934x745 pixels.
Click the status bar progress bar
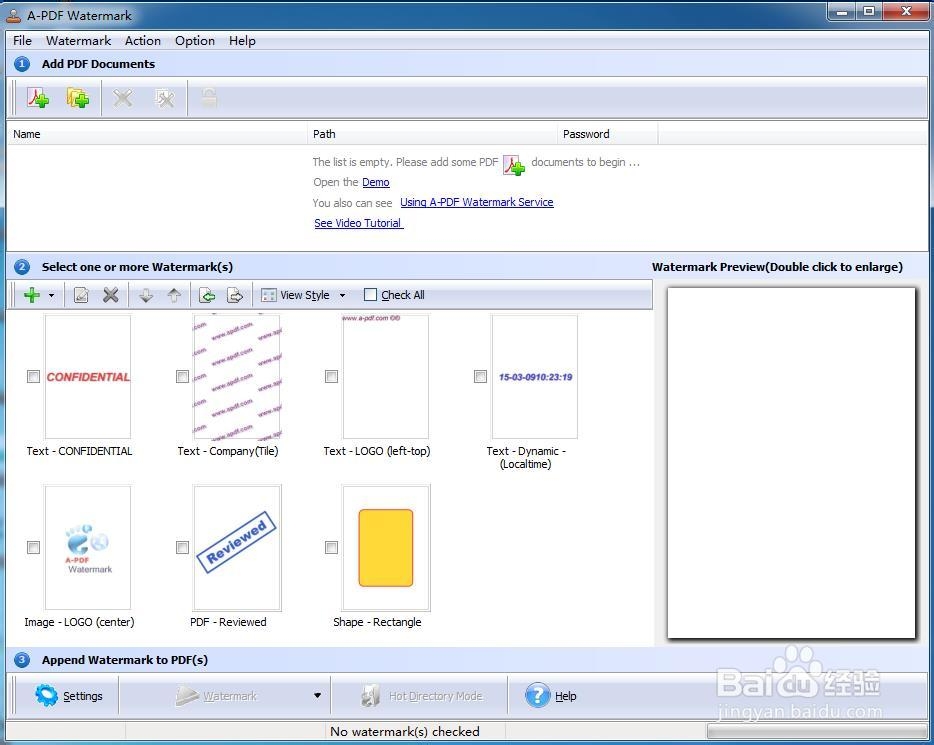817,731
